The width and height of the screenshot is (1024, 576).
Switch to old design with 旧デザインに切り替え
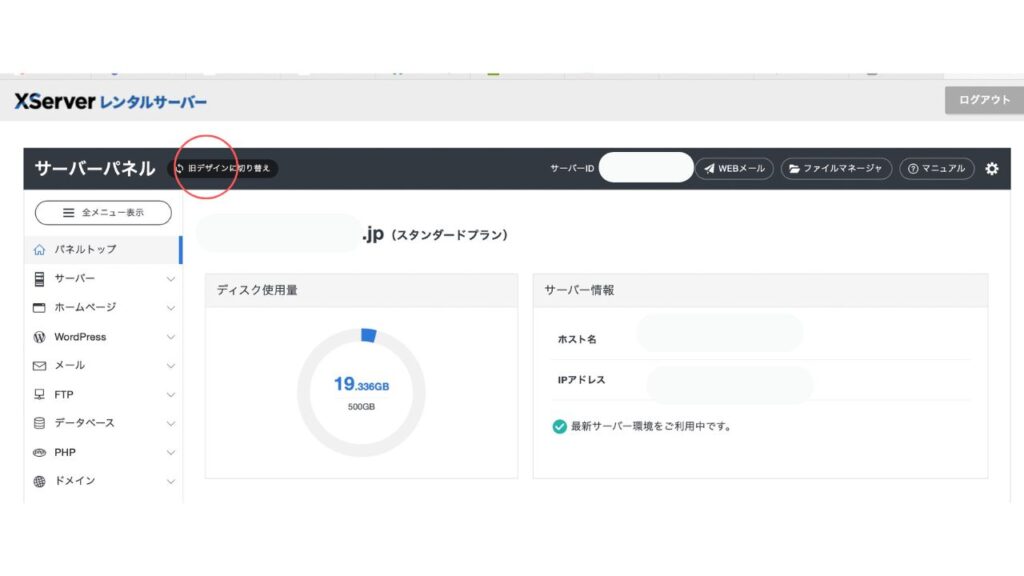coord(223,169)
